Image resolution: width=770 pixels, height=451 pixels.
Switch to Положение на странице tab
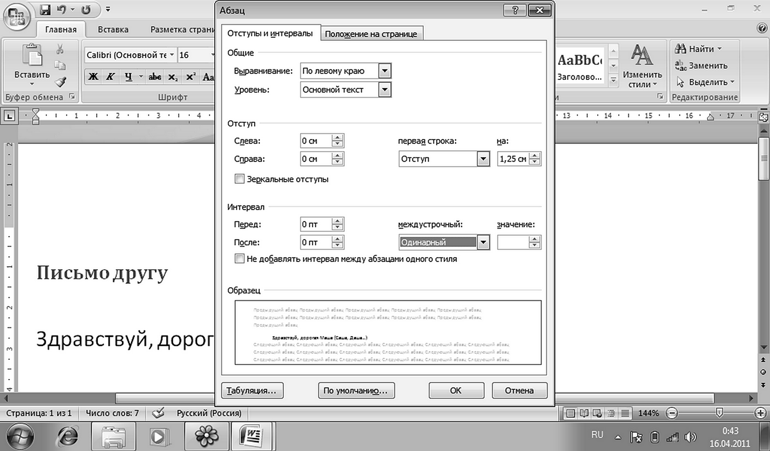coord(371,34)
